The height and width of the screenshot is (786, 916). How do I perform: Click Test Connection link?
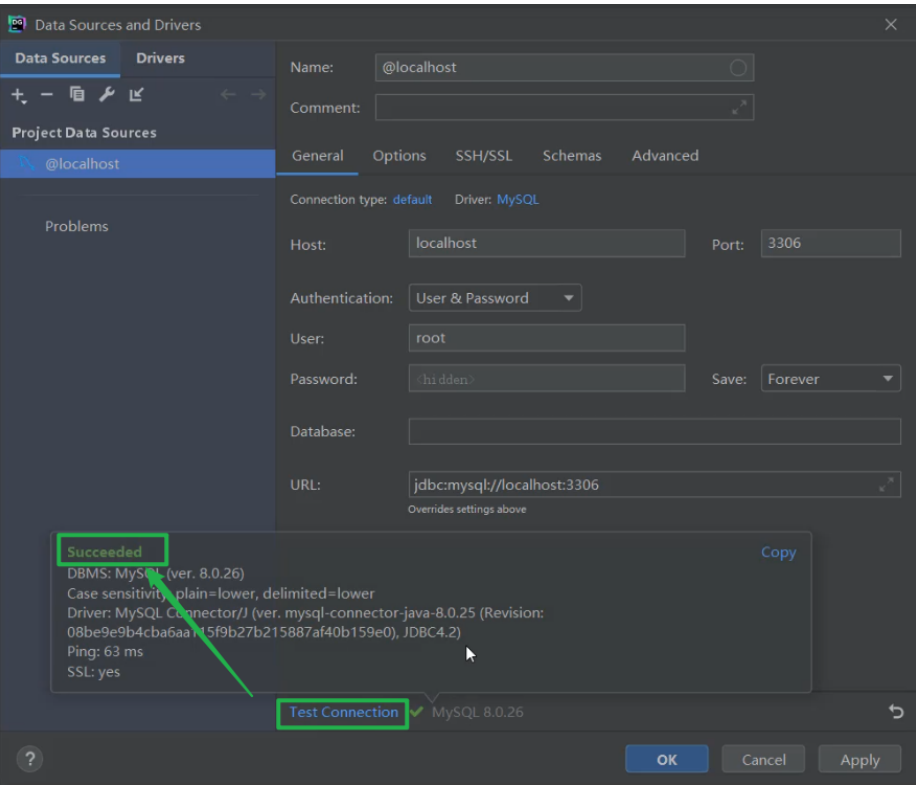344,712
